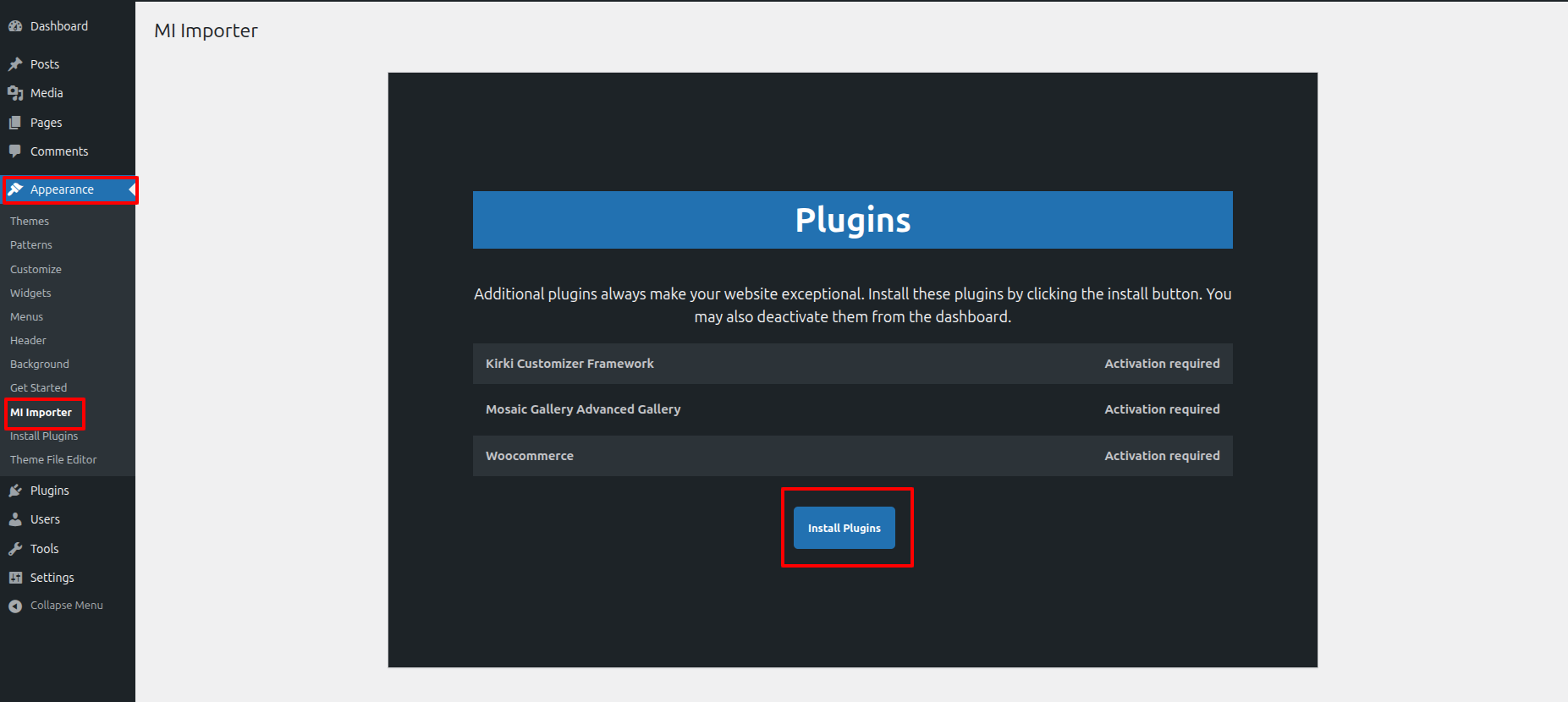
Task: Click the Media library icon
Action: click(x=15, y=93)
